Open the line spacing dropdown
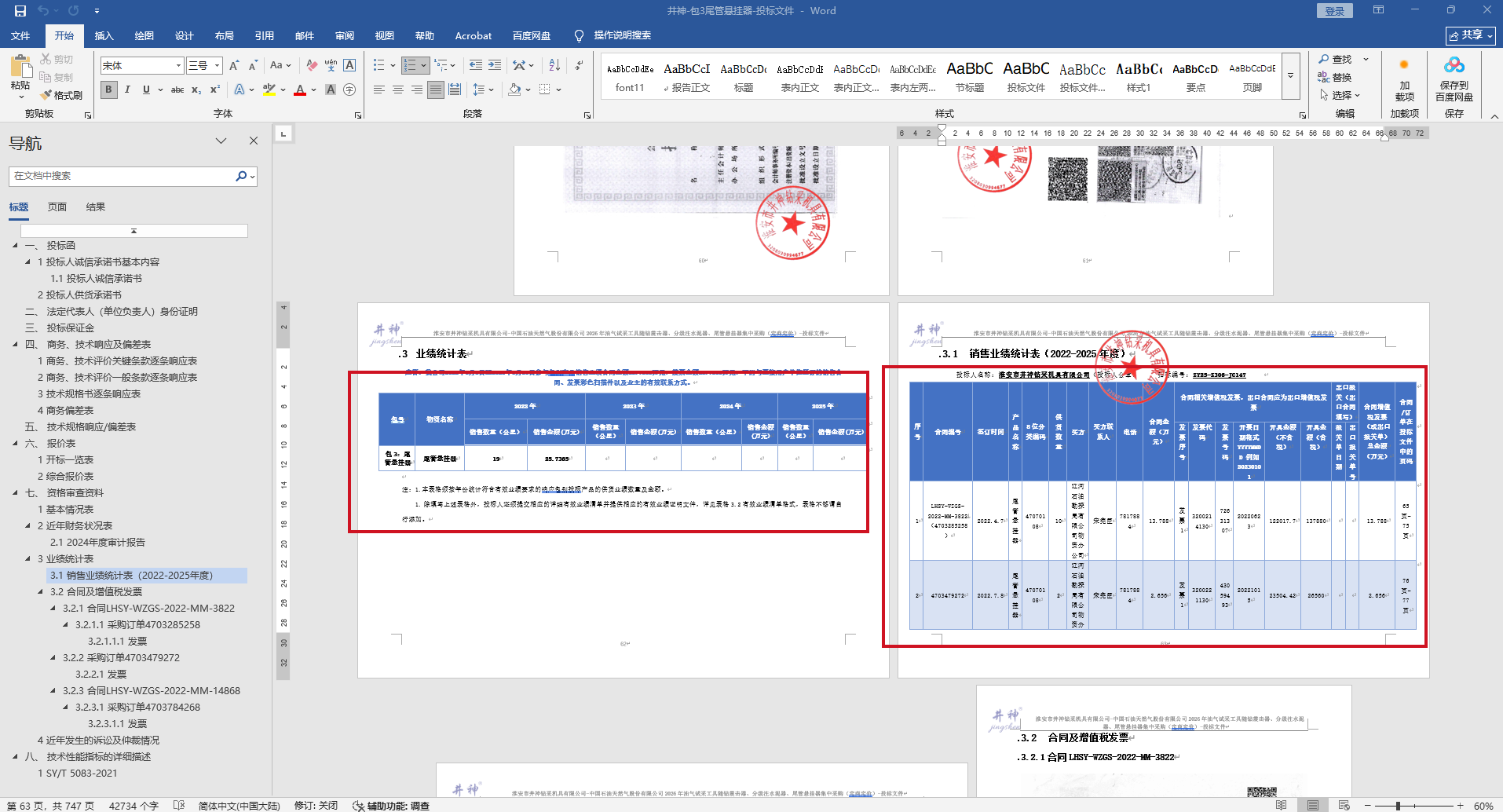Screen dimensions: 1503x812 point(483,90)
